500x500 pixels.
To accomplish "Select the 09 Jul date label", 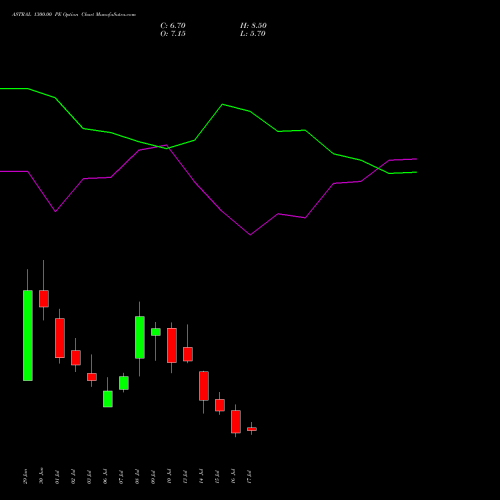I will click(x=154, y=477).
